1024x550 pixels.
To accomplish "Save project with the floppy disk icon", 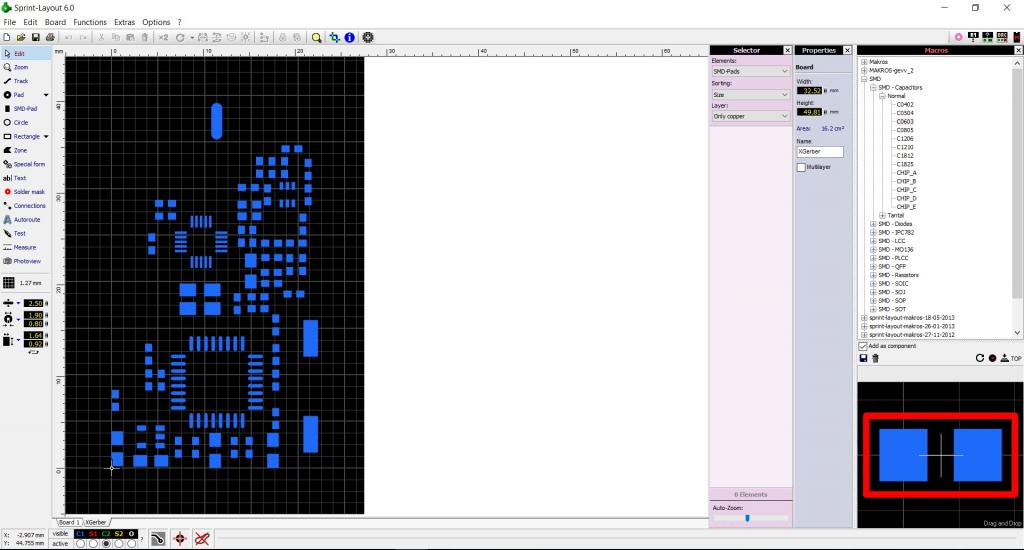I will [35, 38].
